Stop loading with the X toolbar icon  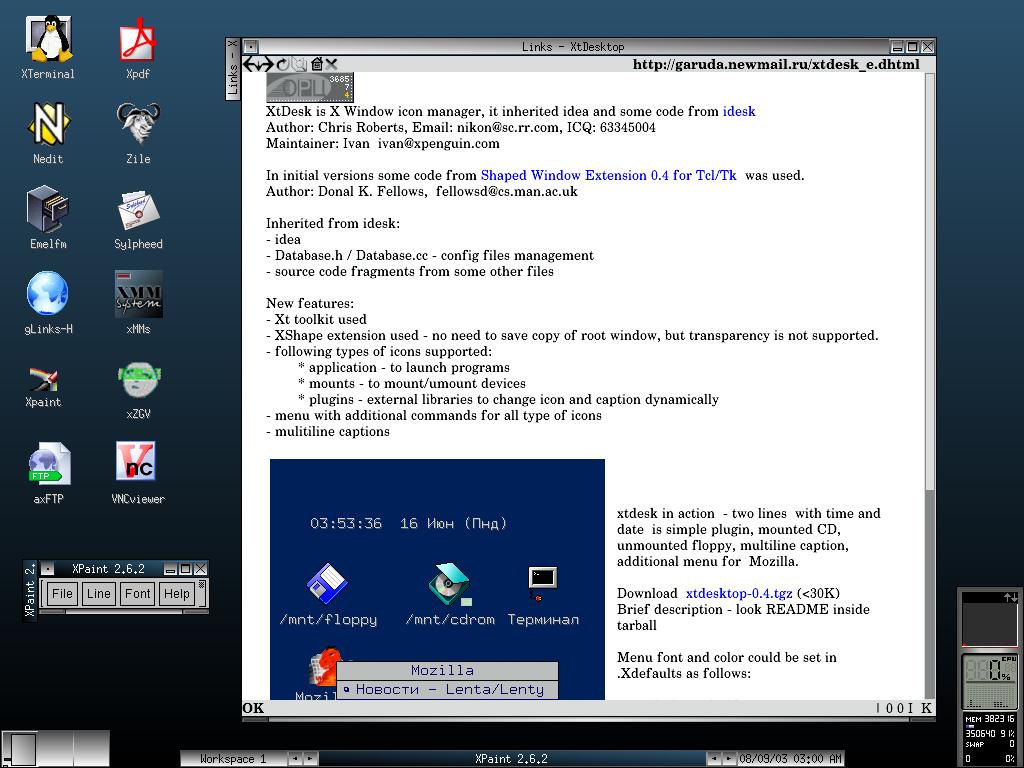click(332, 64)
